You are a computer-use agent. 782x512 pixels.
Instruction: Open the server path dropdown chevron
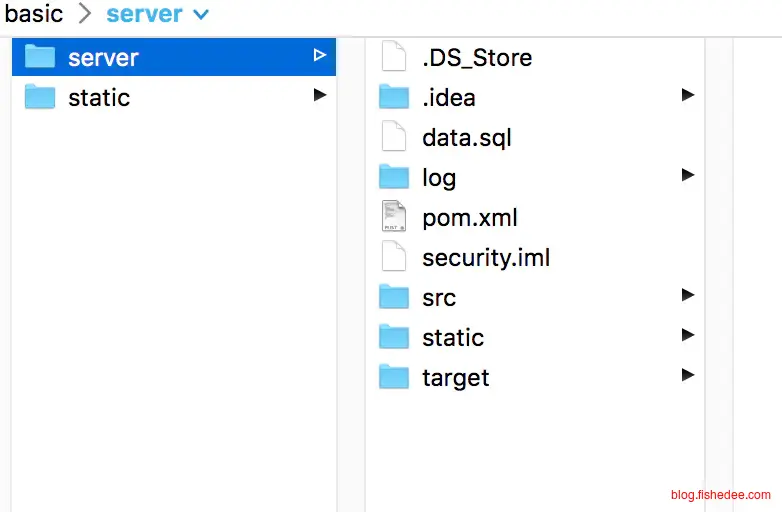point(201,15)
